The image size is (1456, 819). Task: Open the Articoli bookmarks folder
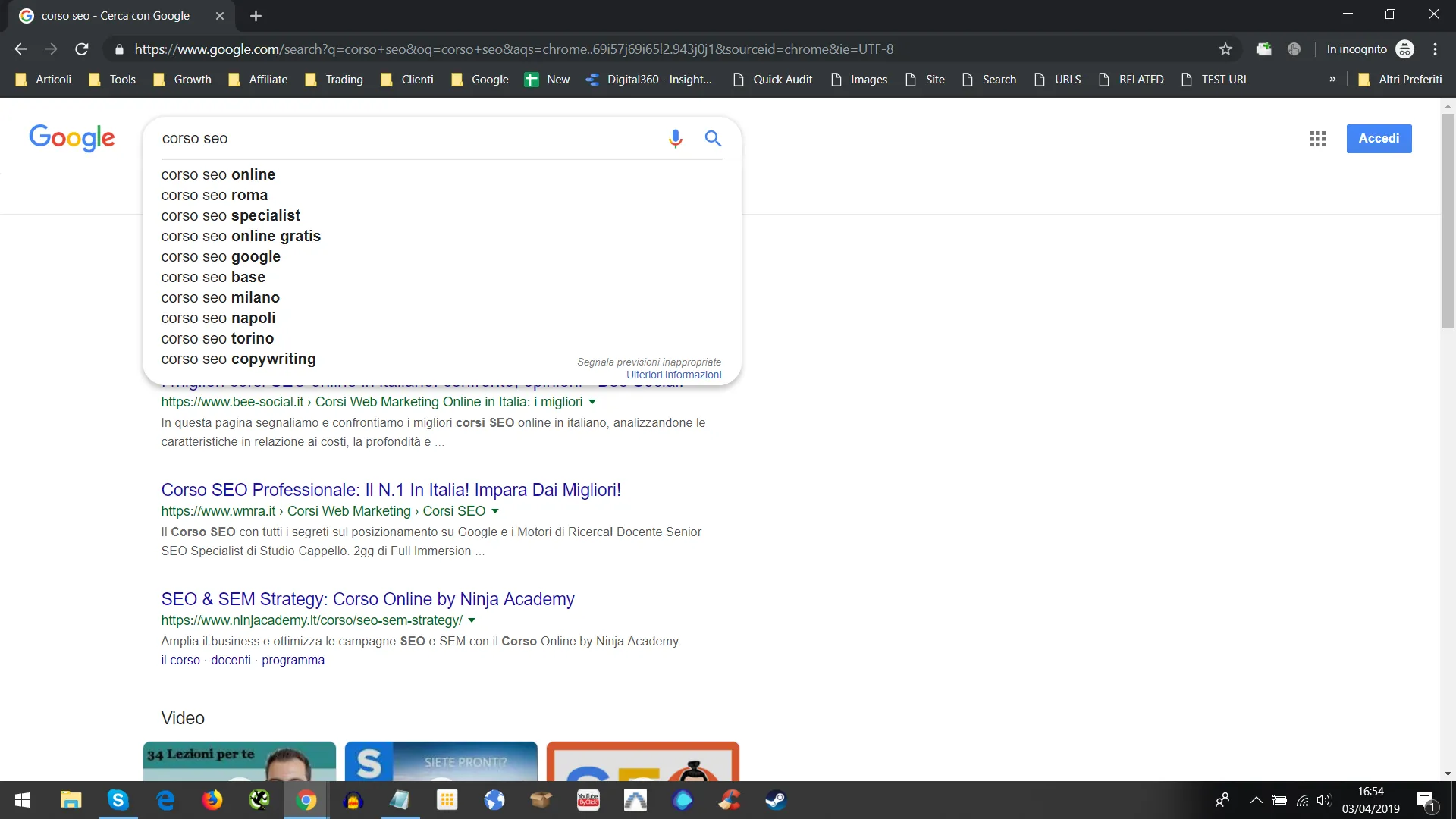[x=43, y=80]
